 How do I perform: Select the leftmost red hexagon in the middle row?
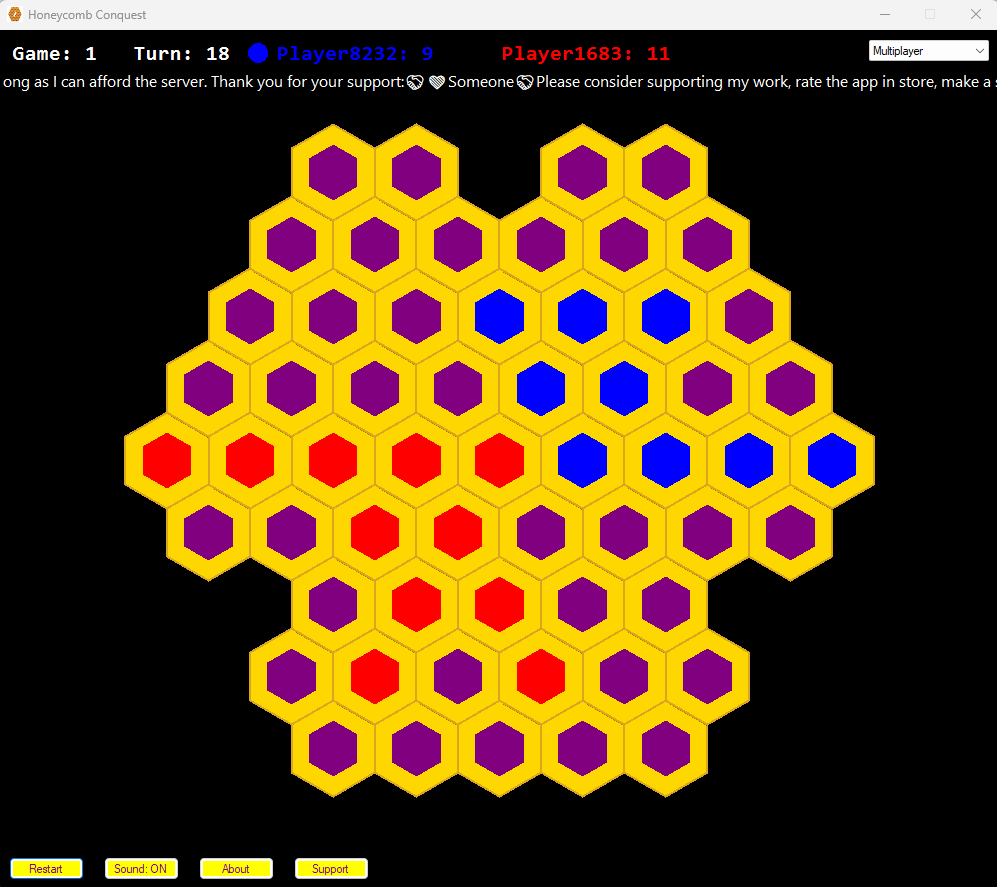pos(166,461)
